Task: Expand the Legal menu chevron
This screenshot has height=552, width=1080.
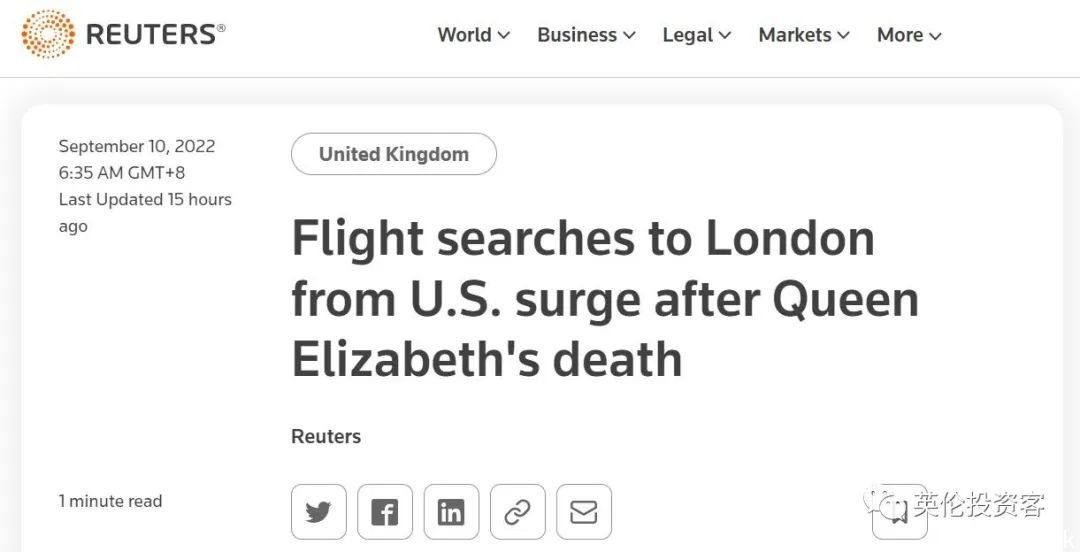Action: (725, 35)
